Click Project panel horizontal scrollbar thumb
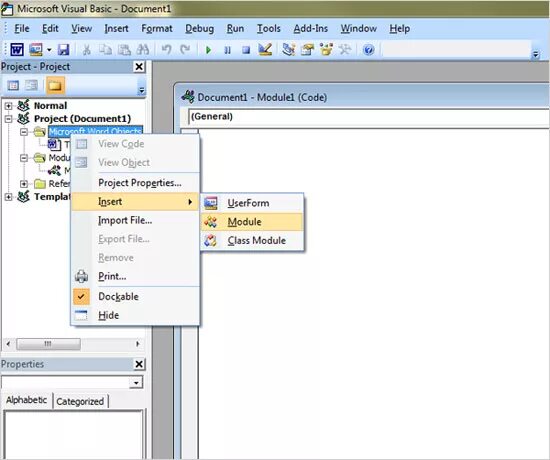Image resolution: width=550 pixels, height=460 pixels. coord(48,344)
